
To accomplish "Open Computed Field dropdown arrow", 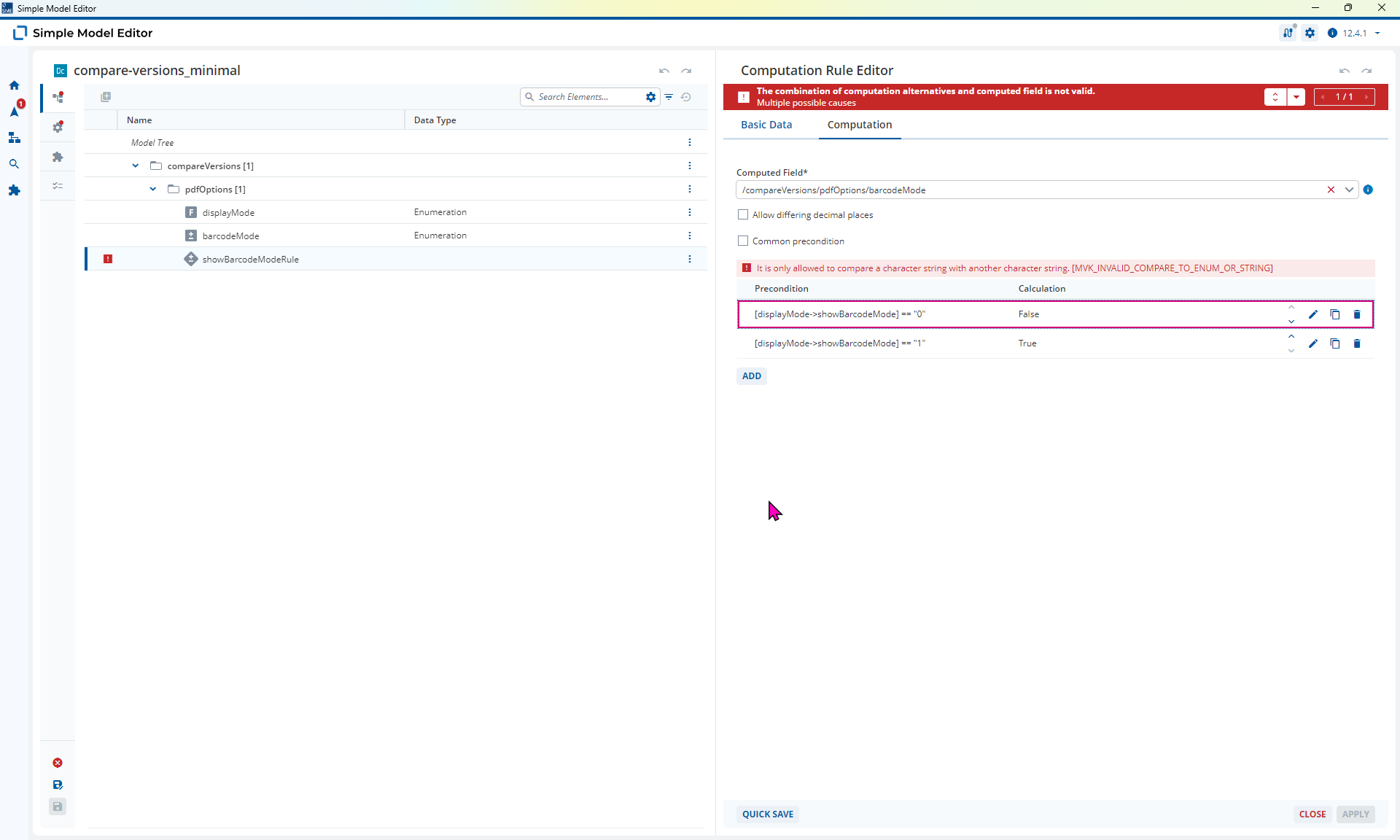I will pyautogui.click(x=1349, y=190).
